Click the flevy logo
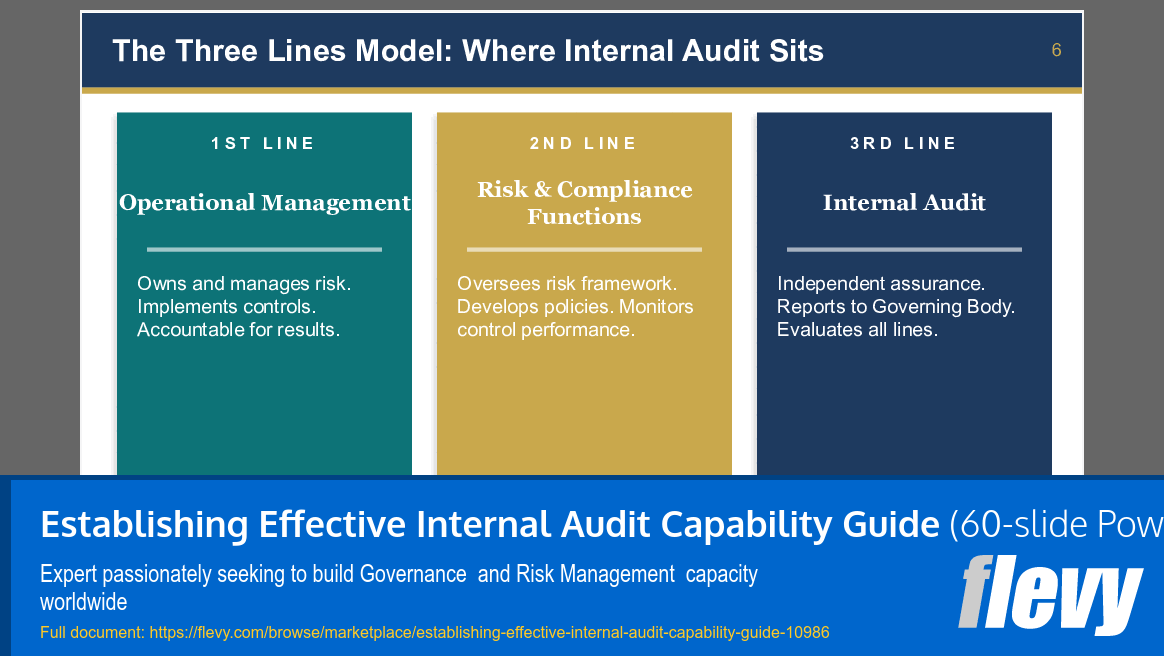Image resolution: width=1164 pixels, height=656 pixels. pos(1050,590)
